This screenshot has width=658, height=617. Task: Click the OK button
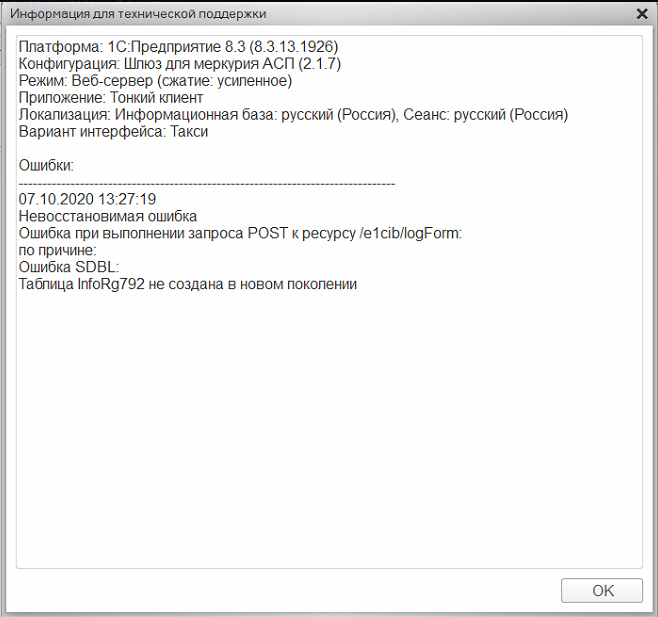click(602, 591)
